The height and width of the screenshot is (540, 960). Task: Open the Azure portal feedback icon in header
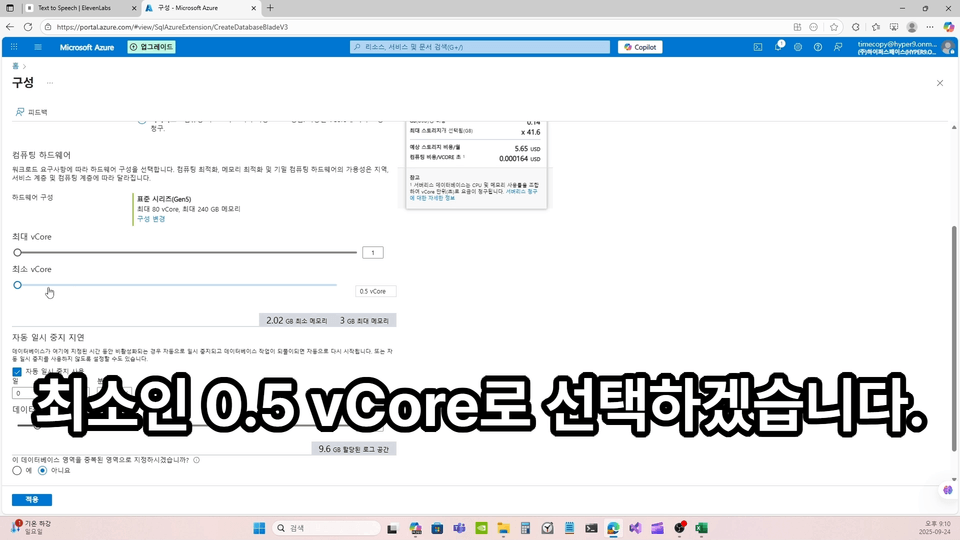(838, 47)
